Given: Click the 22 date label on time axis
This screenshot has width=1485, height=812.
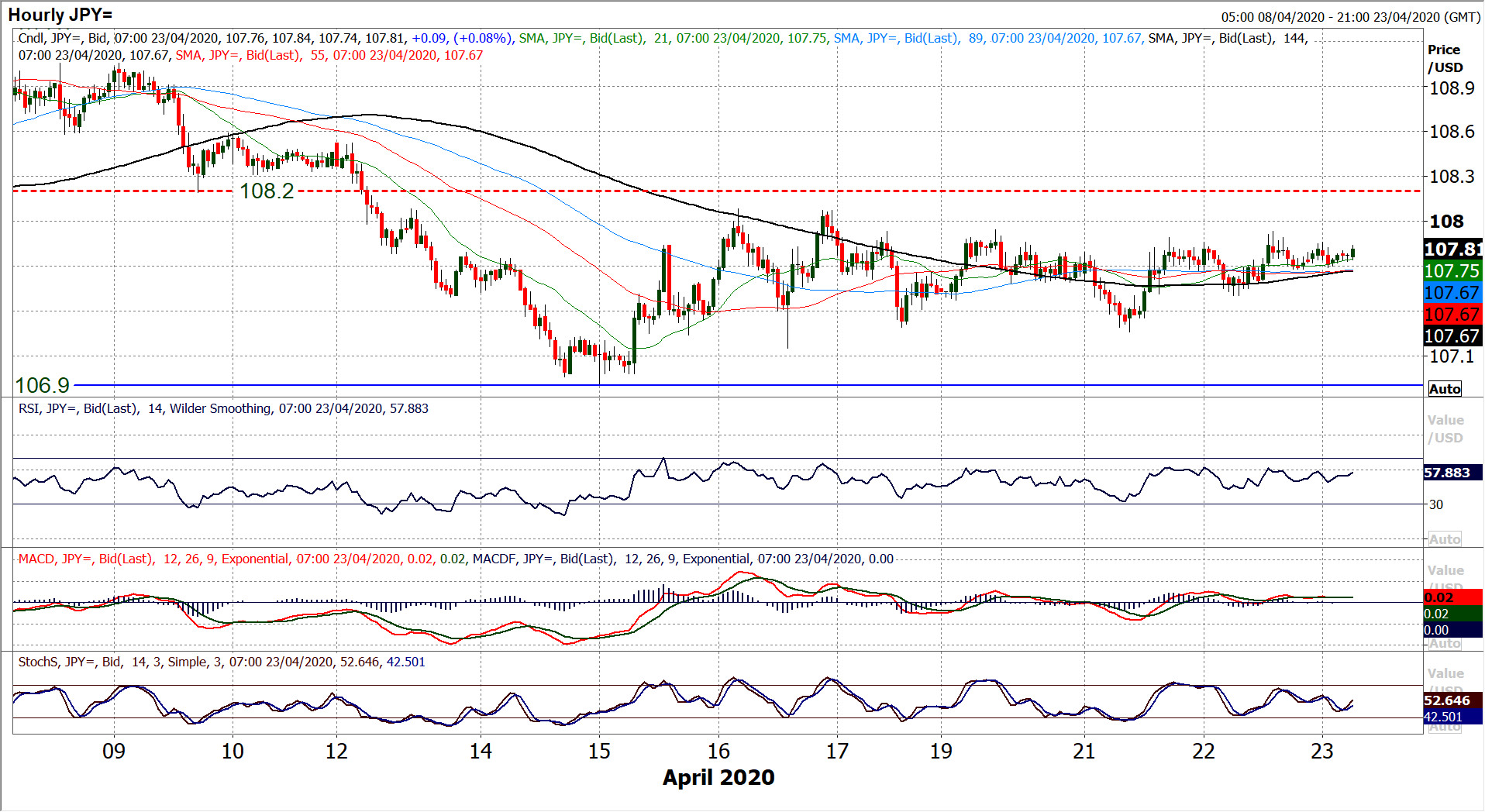Looking at the screenshot, I should [1204, 751].
